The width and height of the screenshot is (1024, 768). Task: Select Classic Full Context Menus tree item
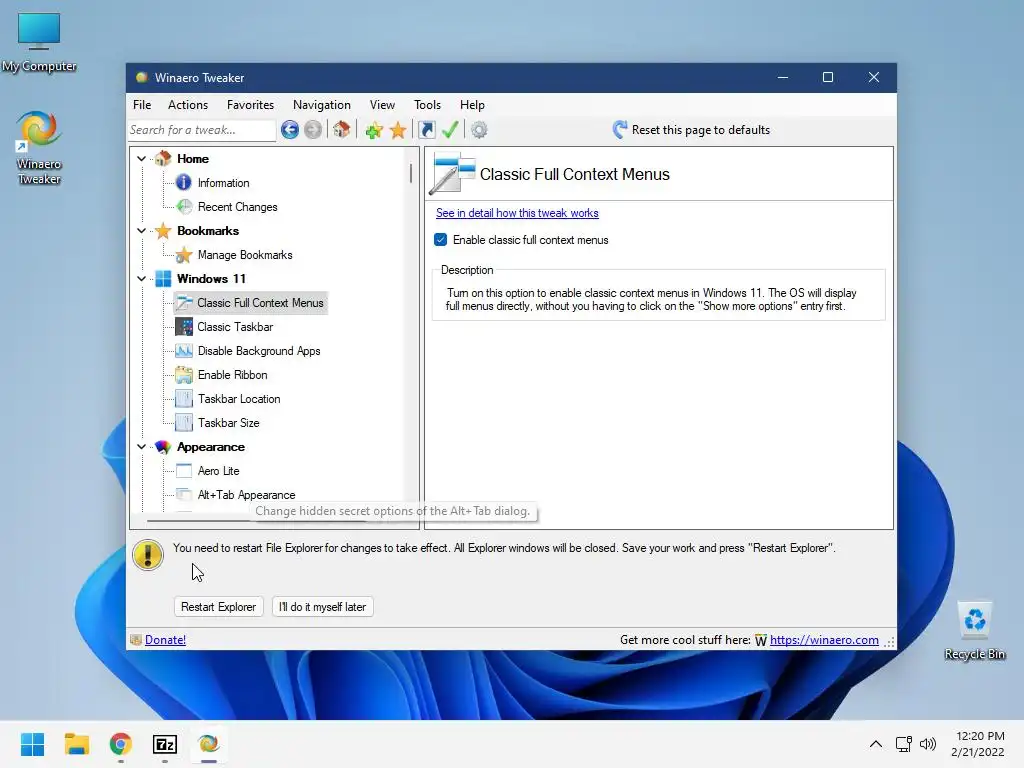coord(260,303)
